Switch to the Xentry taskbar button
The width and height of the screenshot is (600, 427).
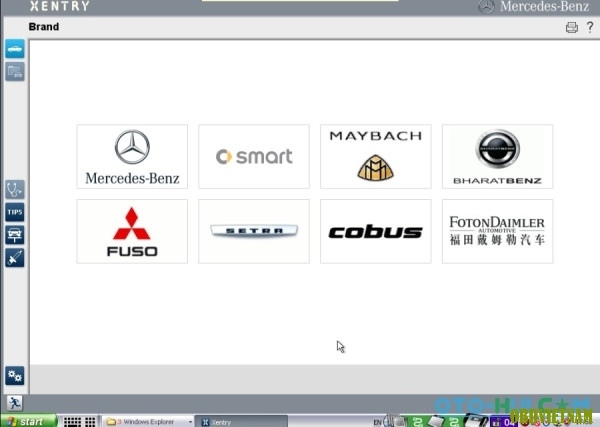pyautogui.click(x=242, y=422)
